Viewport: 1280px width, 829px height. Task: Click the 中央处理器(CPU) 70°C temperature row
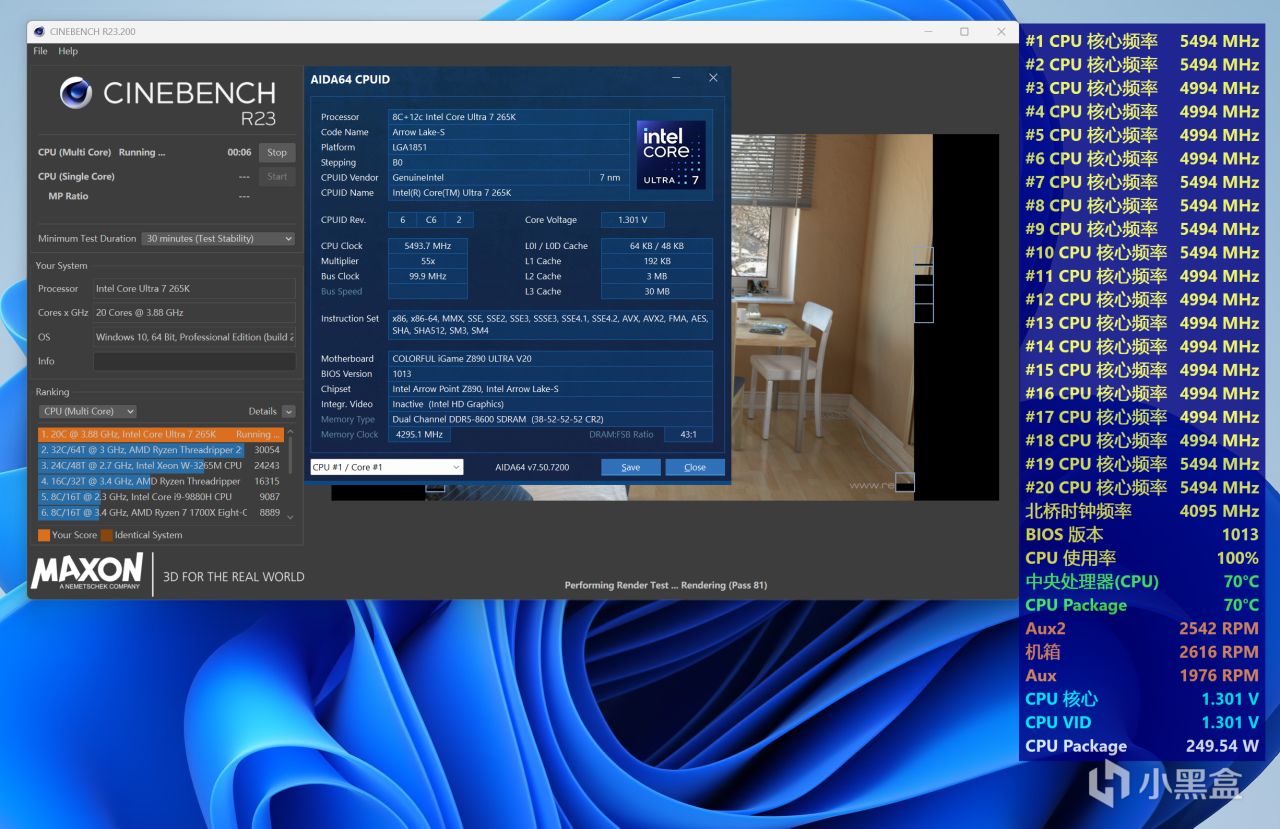(x=1142, y=582)
